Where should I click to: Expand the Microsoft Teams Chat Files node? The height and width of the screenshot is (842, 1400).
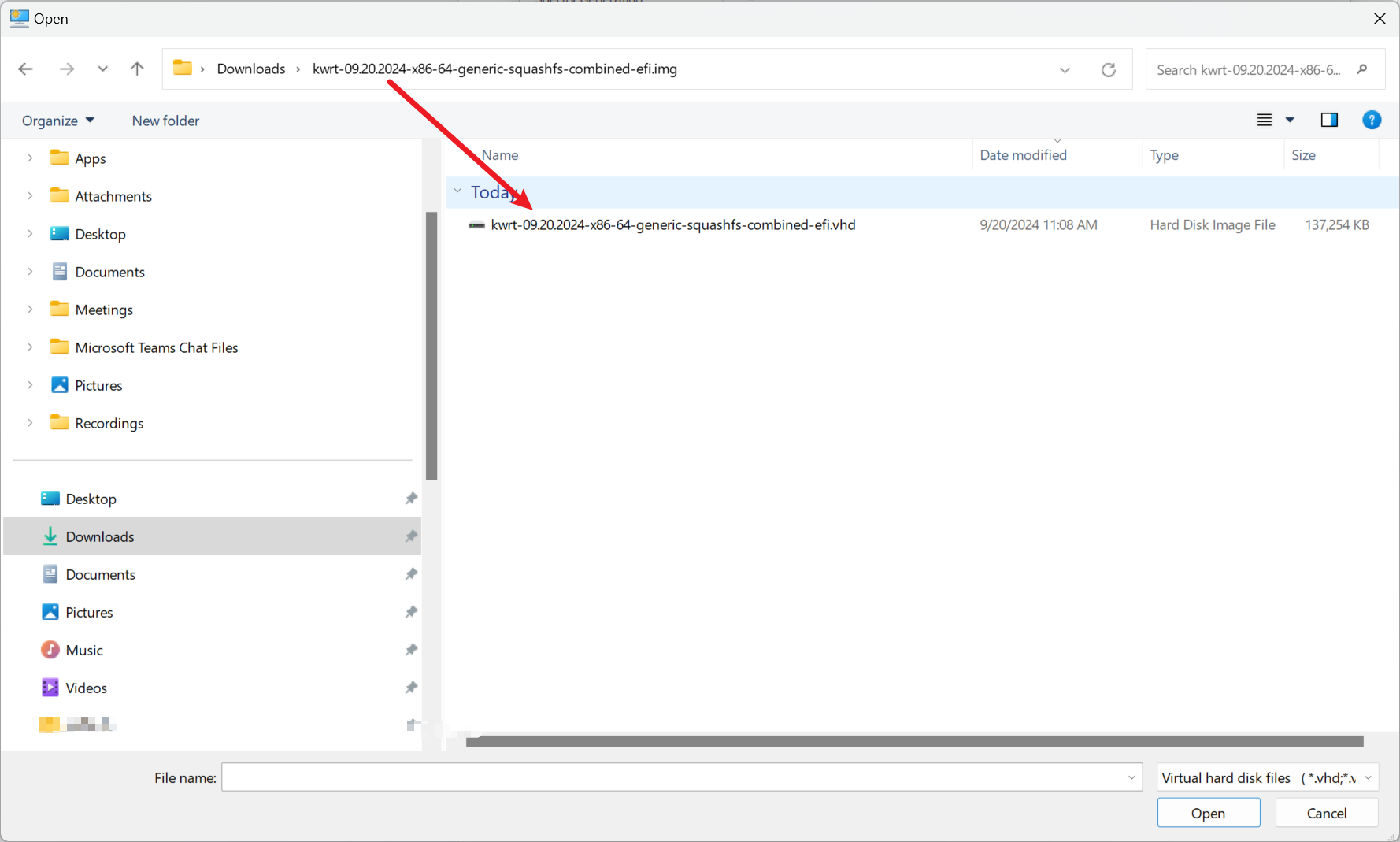click(x=30, y=347)
